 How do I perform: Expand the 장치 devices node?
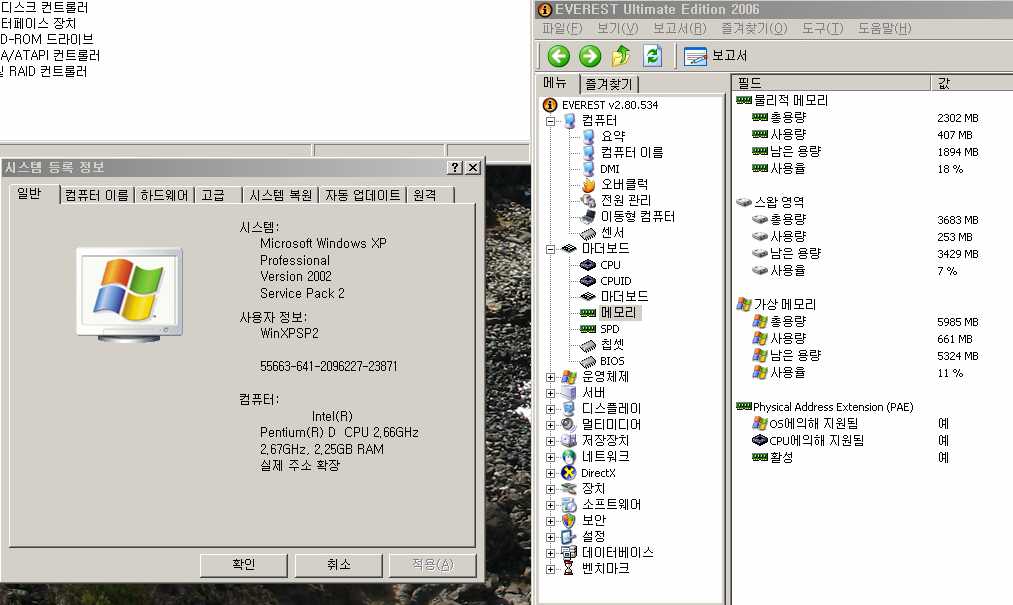click(x=550, y=489)
